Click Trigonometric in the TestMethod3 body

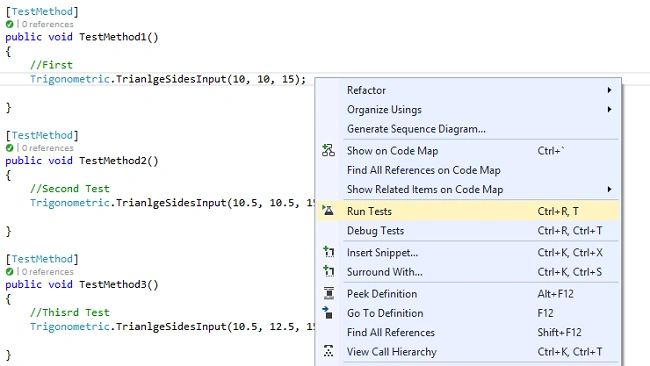coord(70,327)
